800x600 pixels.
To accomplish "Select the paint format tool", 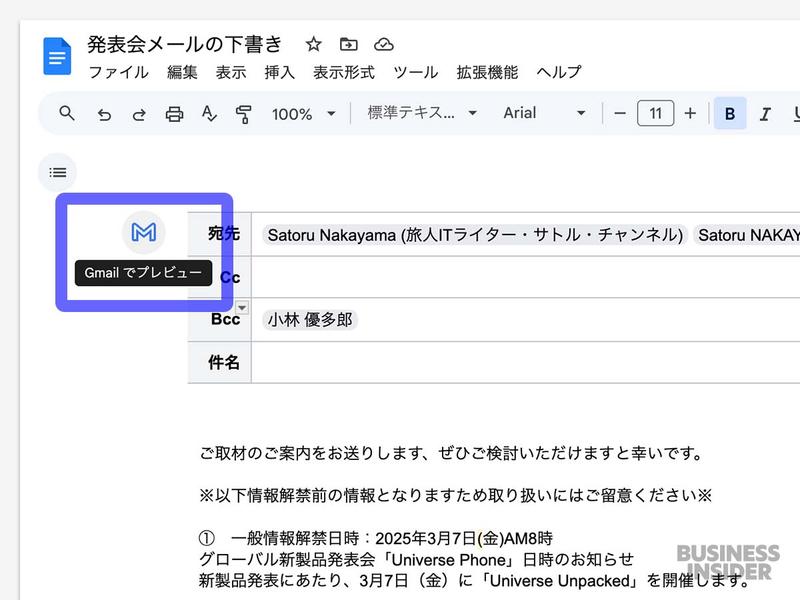I will pyautogui.click(x=243, y=114).
